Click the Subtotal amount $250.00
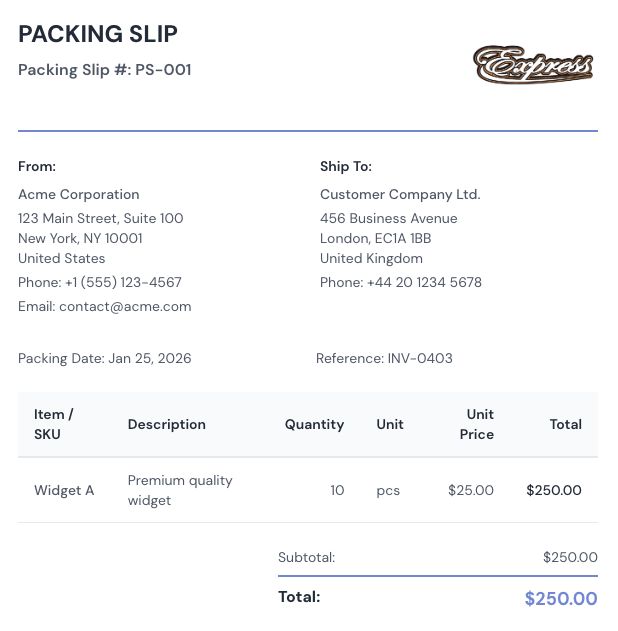The image size is (618, 631). [570, 558]
